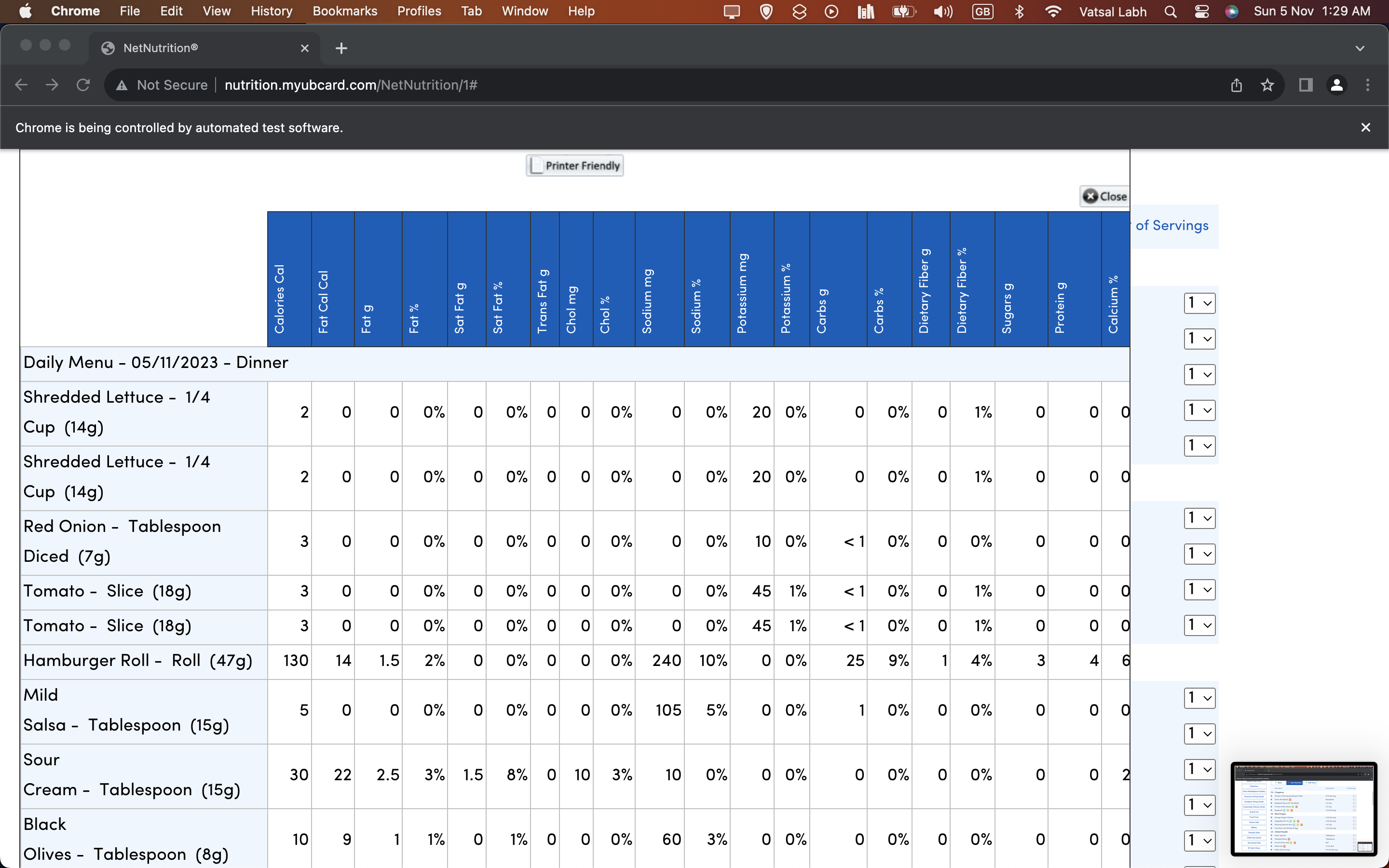Dismiss the automated test software banner

(x=1365, y=127)
